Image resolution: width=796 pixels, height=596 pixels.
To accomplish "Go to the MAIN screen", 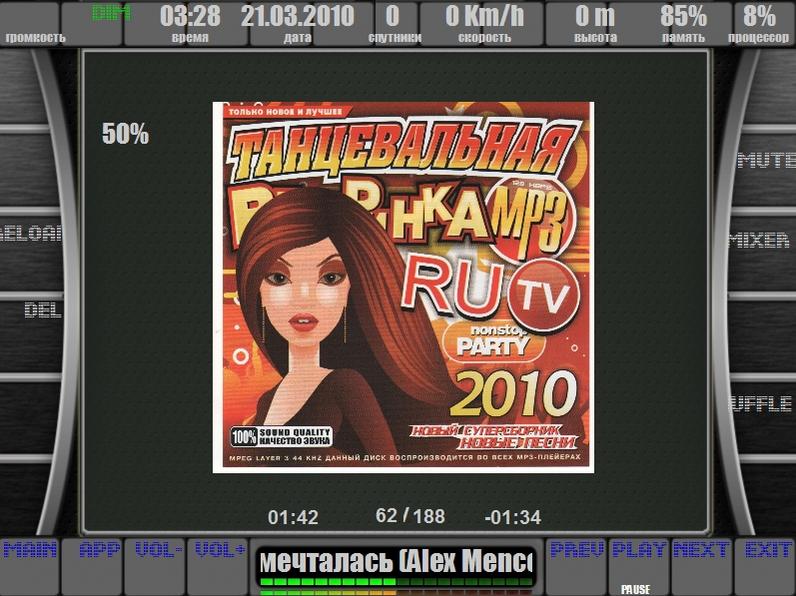I will [x=29, y=551].
